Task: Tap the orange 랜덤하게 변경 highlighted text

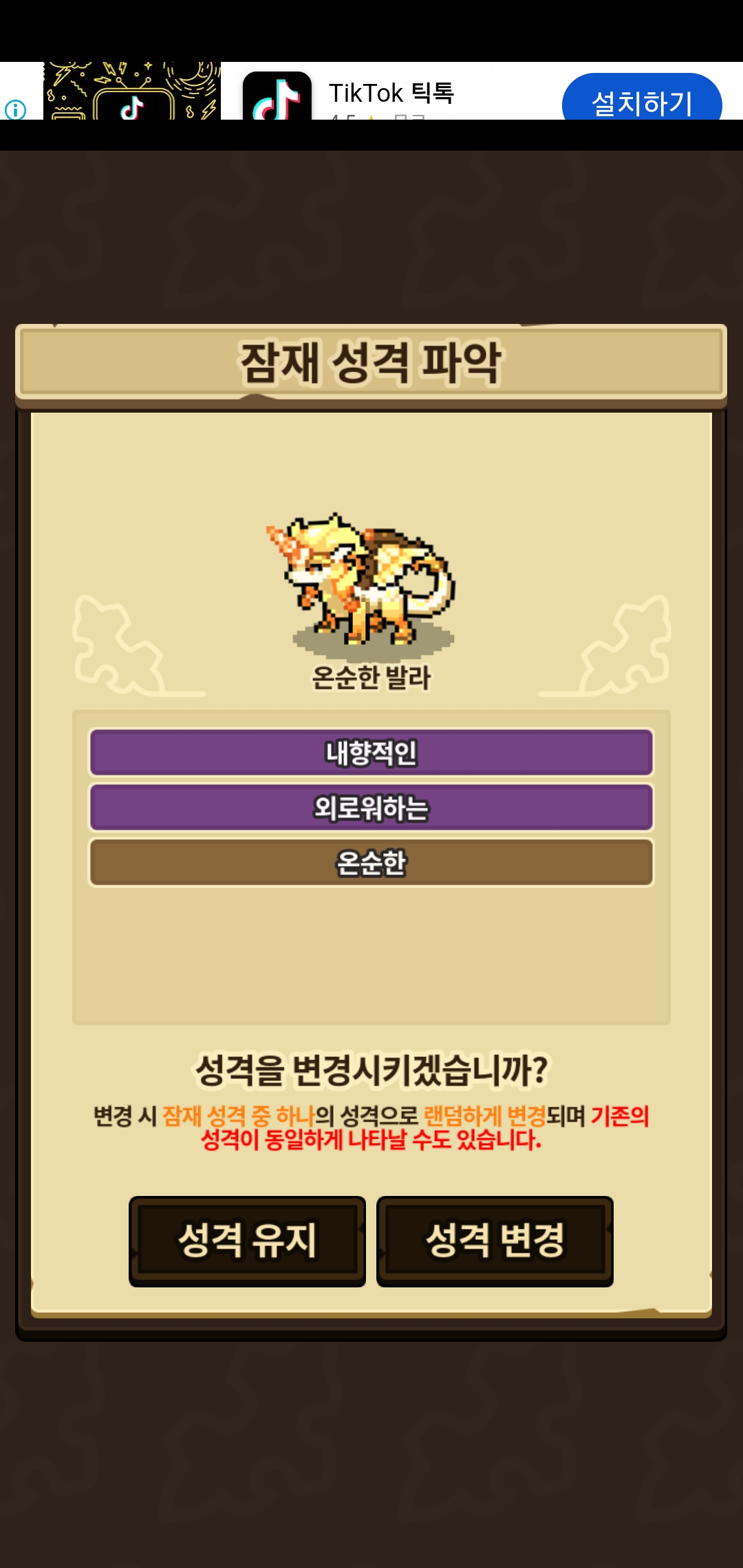Action: 485,1115
